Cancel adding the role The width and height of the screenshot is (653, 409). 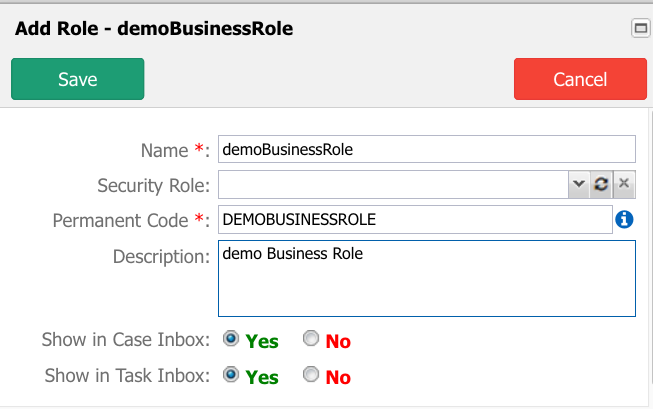(x=580, y=79)
